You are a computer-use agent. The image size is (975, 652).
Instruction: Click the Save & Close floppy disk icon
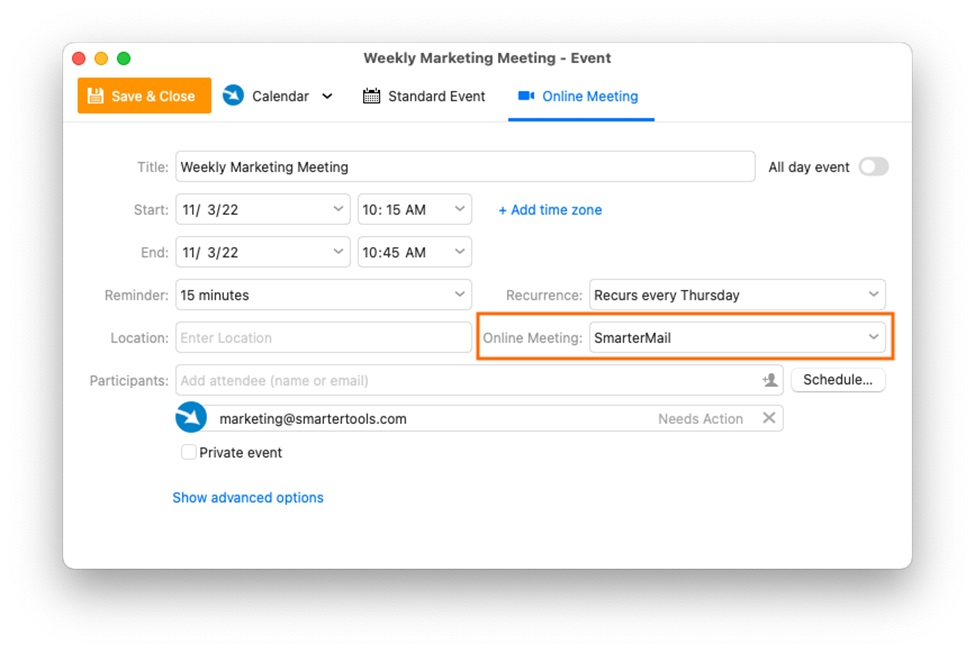click(x=96, y=96)
